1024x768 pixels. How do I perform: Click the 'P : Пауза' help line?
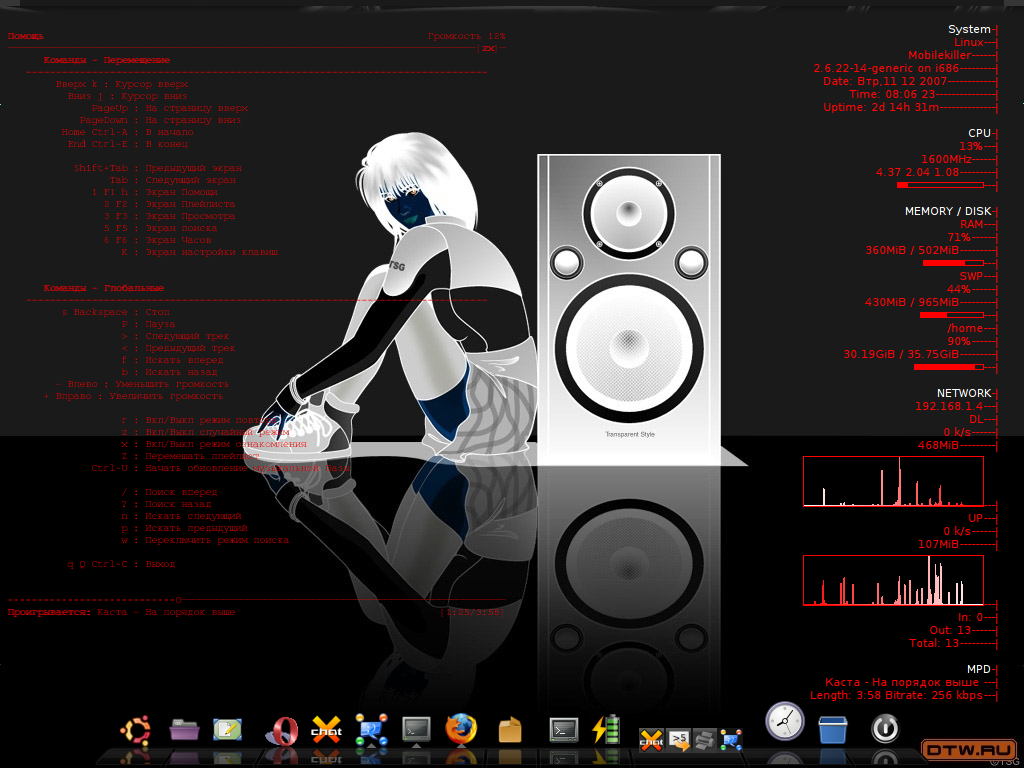[148, 324]
